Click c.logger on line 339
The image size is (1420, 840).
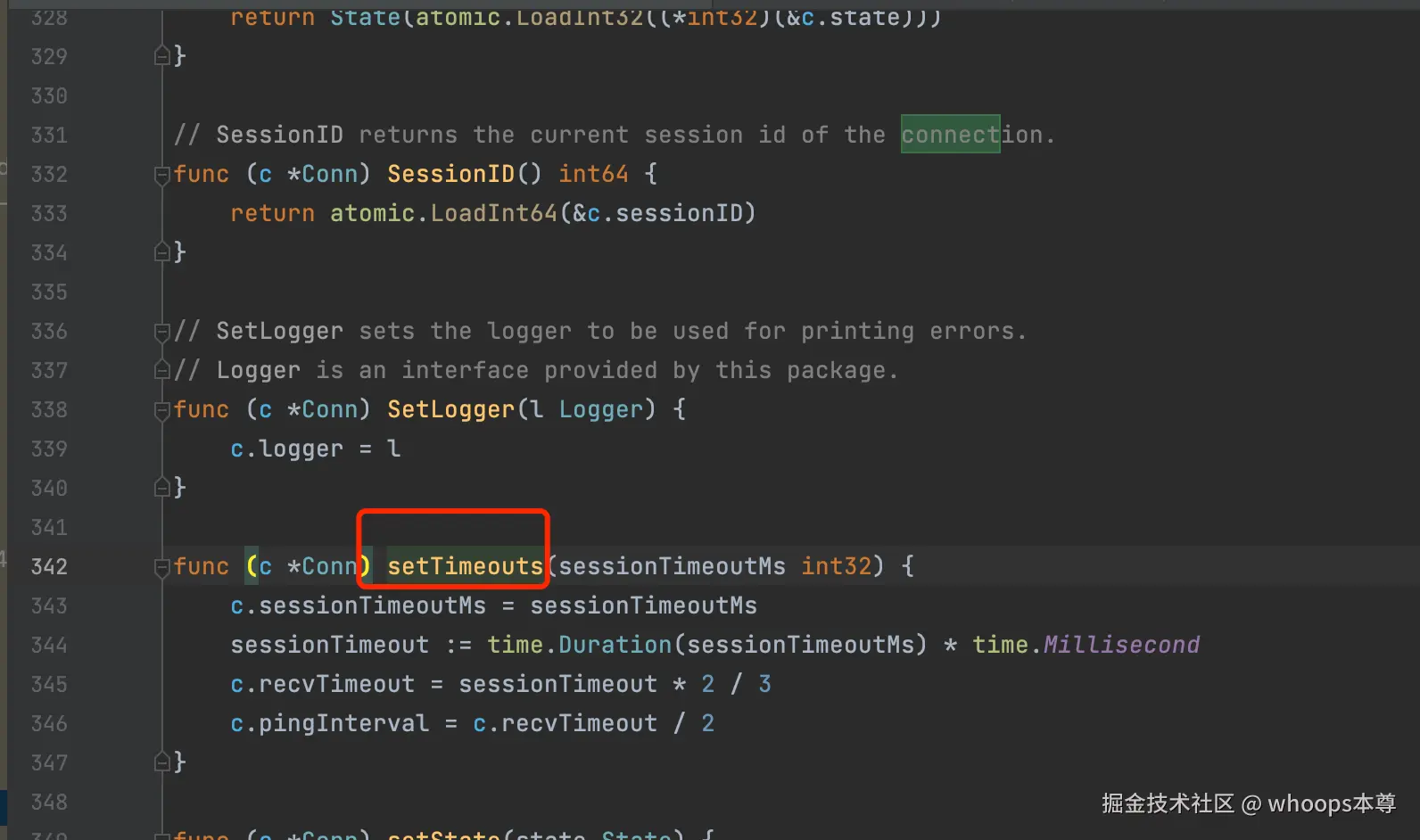(286, 449)
